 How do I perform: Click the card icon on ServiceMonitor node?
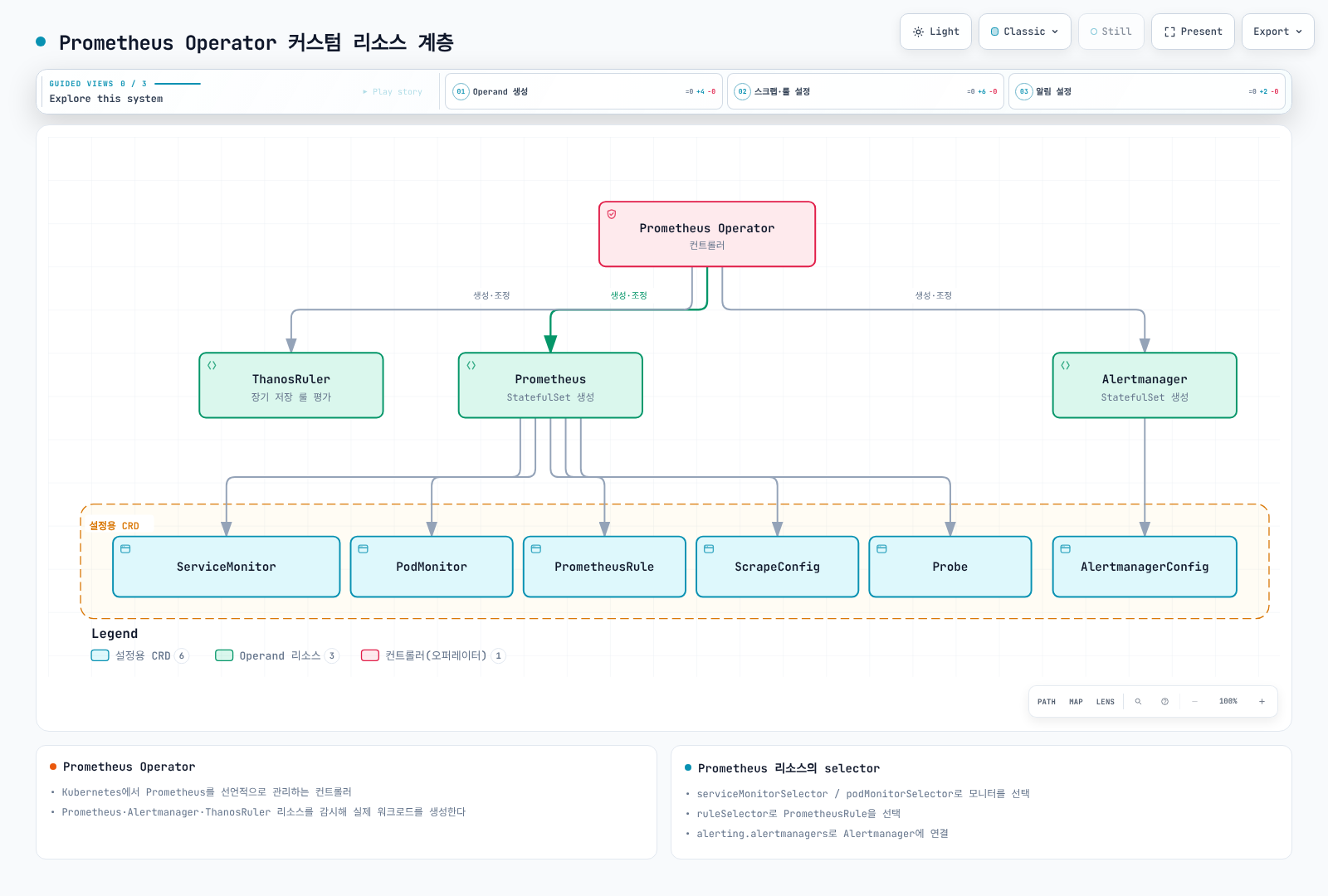tap(125, 549)
